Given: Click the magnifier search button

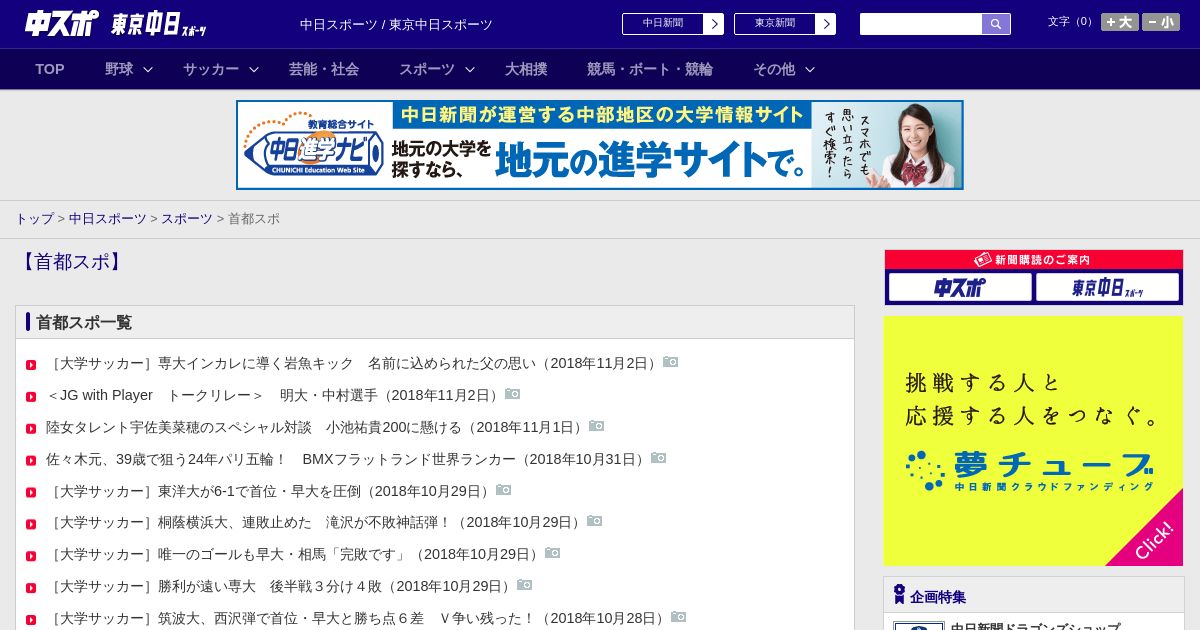Looking at the screenshot, I should pos(996,24).
